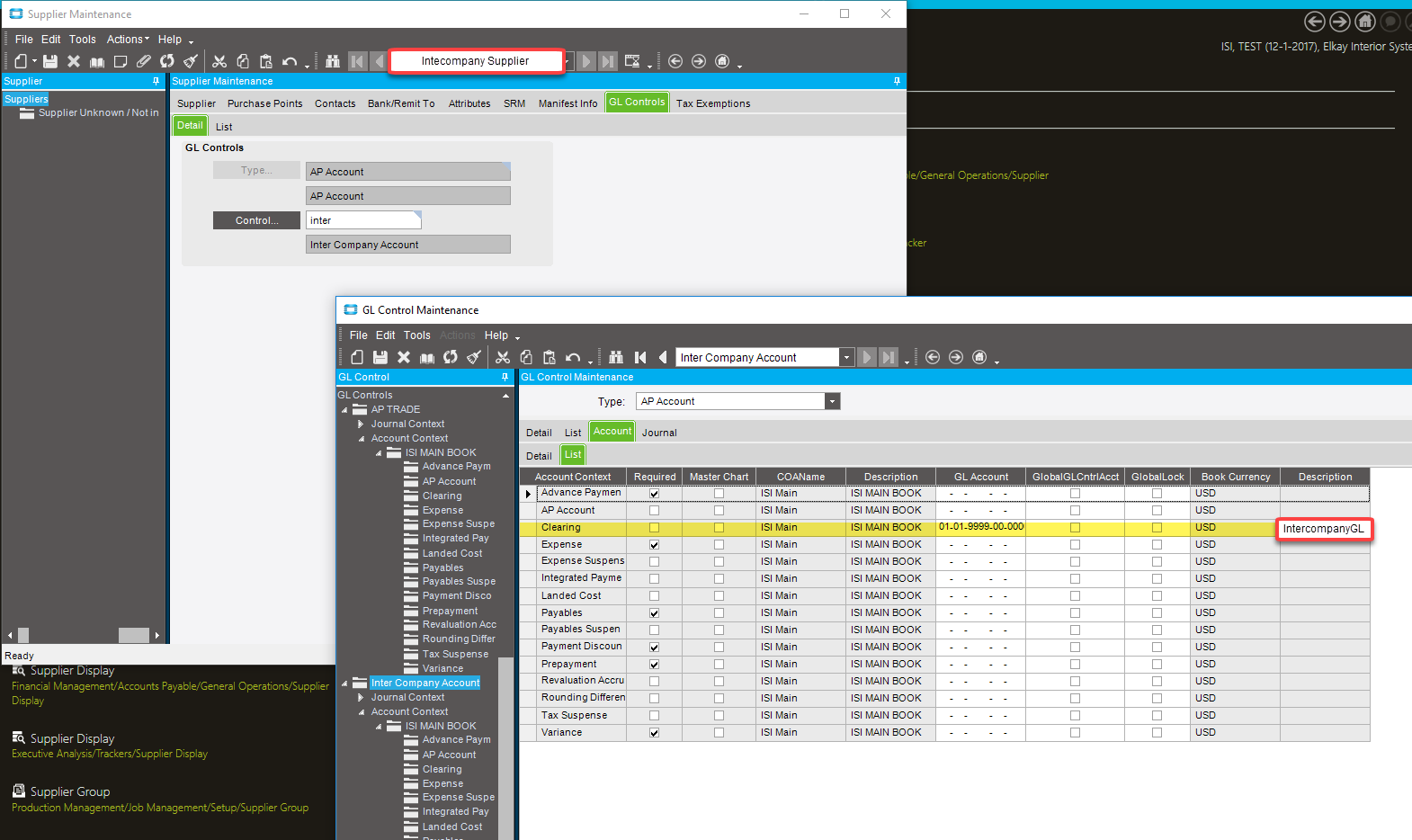Click Cut scissors icon in Supplier Maintenance toolbar
This screenshot has width=1412, height=840.
[x=219, y=61]
